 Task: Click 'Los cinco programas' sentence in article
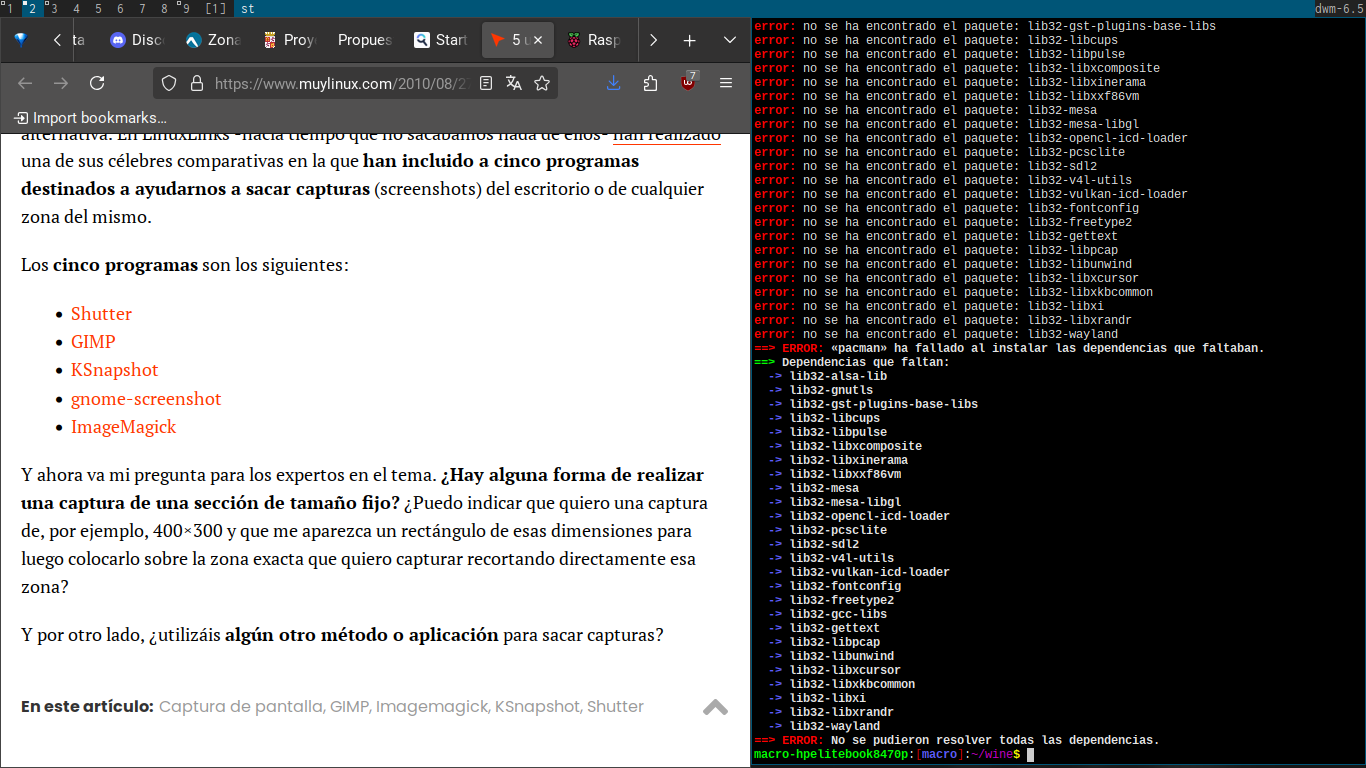184,265
